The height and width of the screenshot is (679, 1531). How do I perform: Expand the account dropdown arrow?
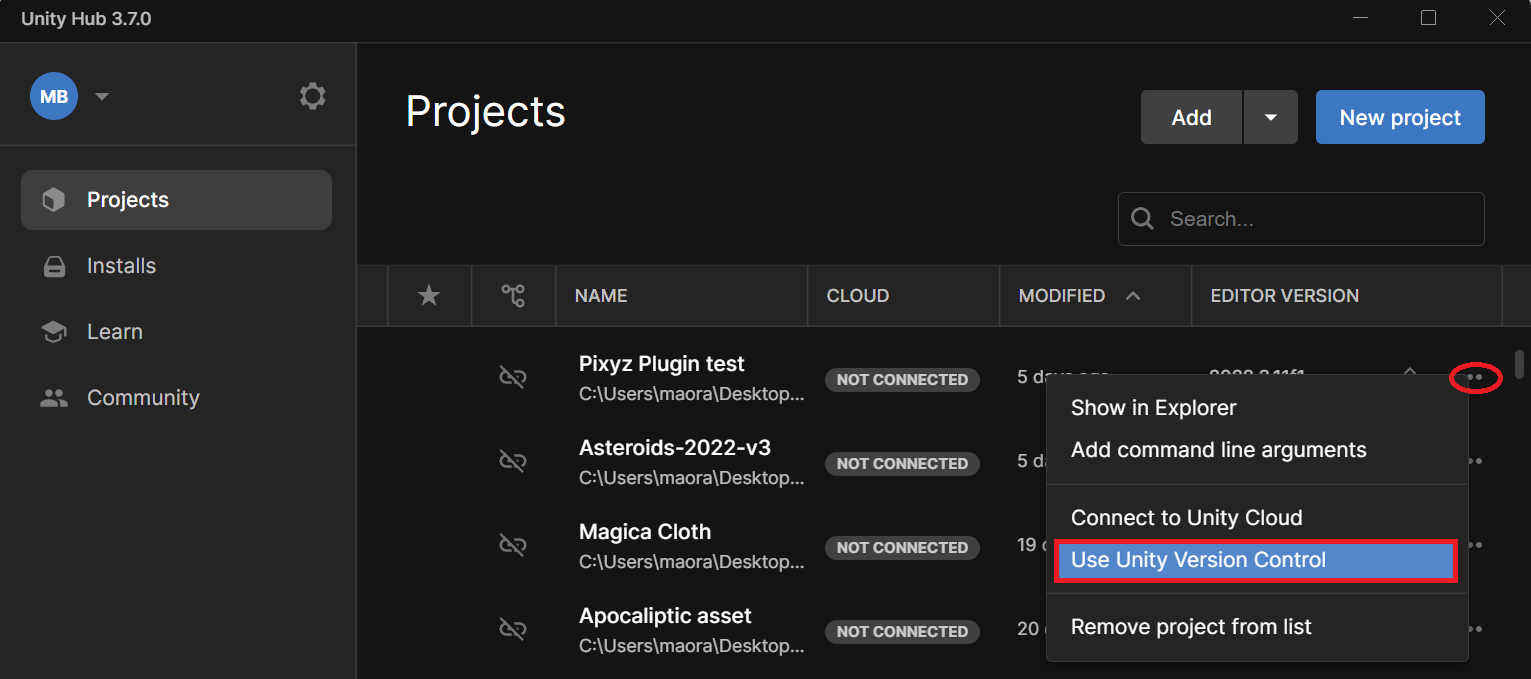[x=101, y=97]
